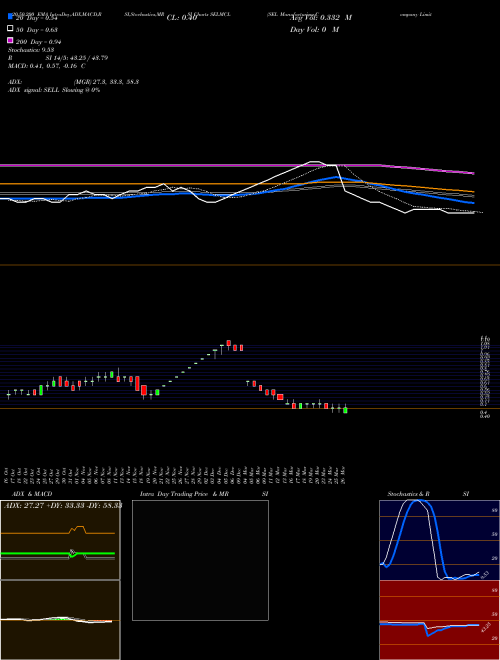Click the 'ADX & MACD' panel title
The height and width of the screenshot is (660, 500).
click(32, 494)
